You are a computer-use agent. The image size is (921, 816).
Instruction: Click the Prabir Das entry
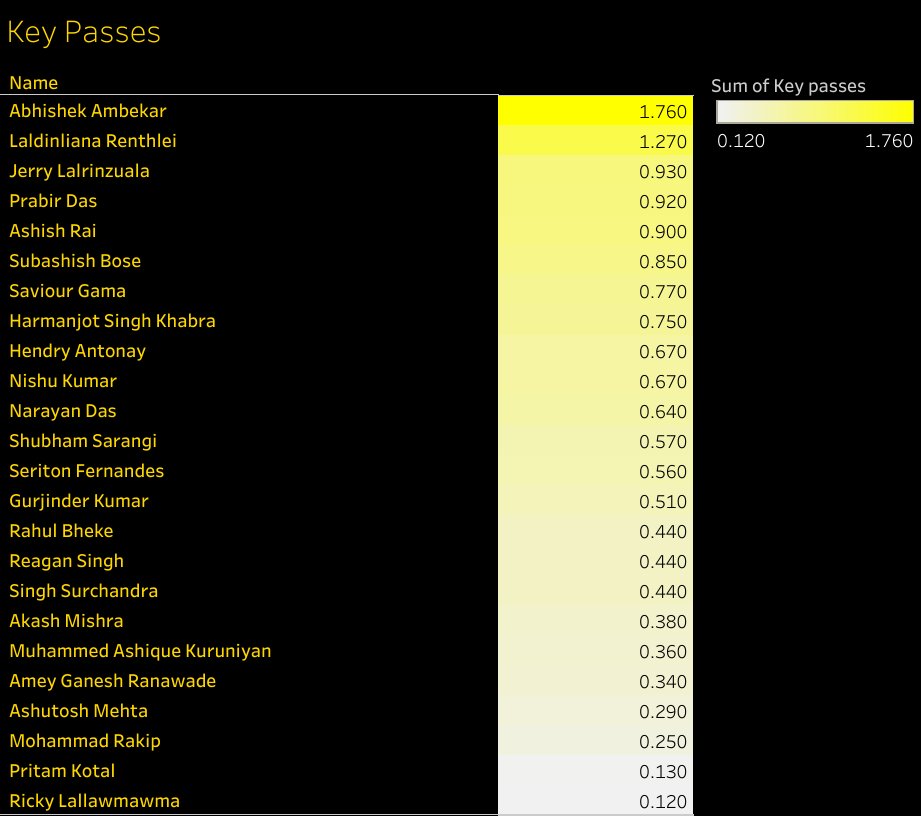(x=53, y=201)
